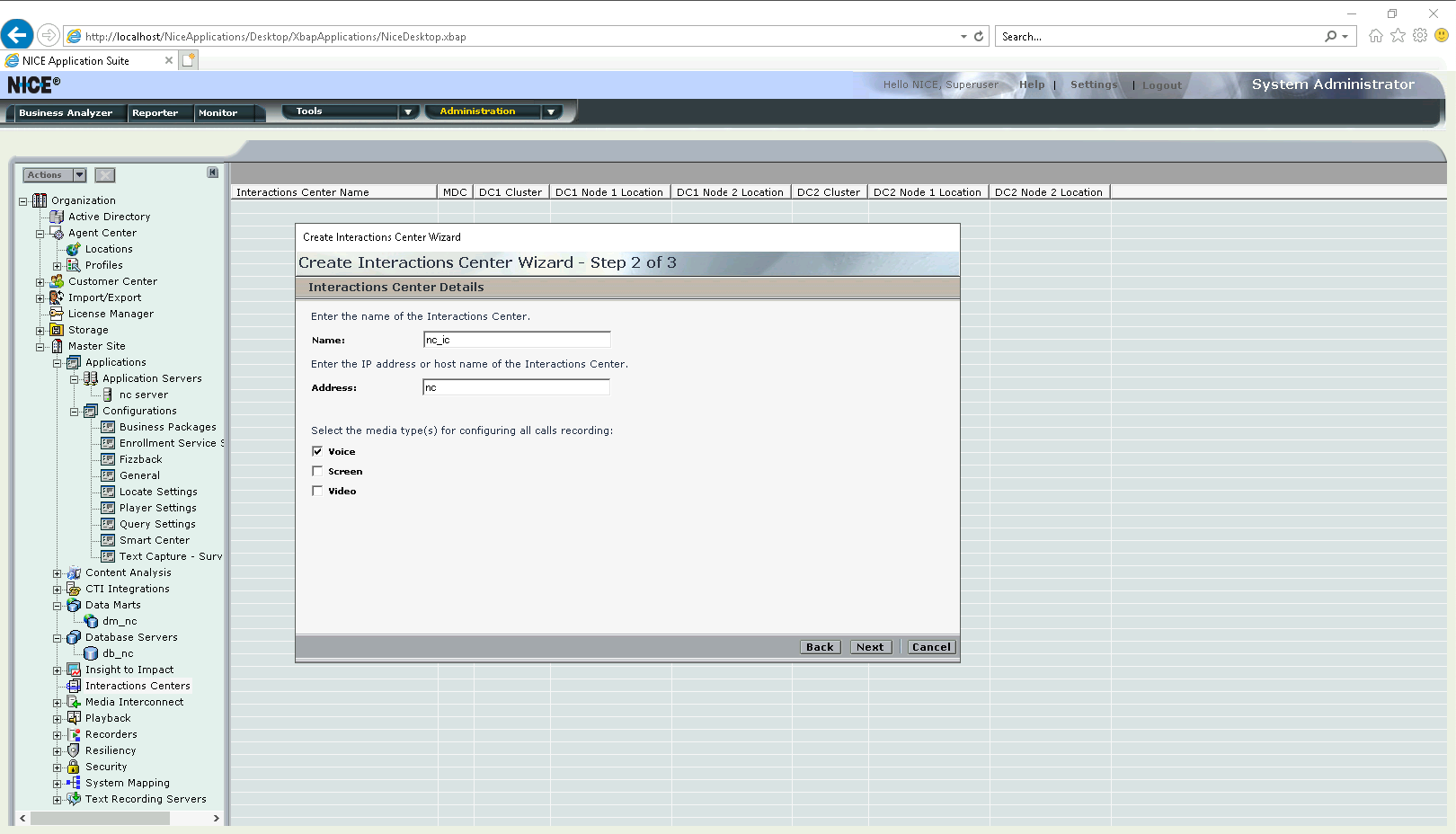1456x834 pixels.
Task: Click the System Mapping icon
Action: coord(74,783)
